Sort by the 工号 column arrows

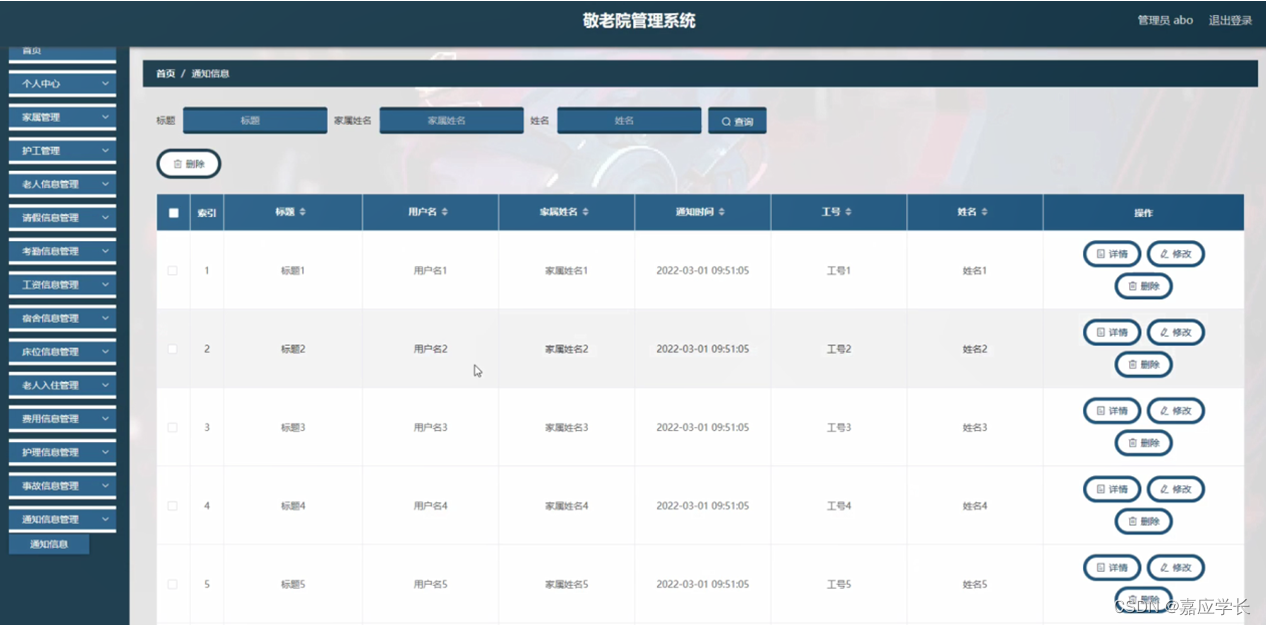pos(848,212)
